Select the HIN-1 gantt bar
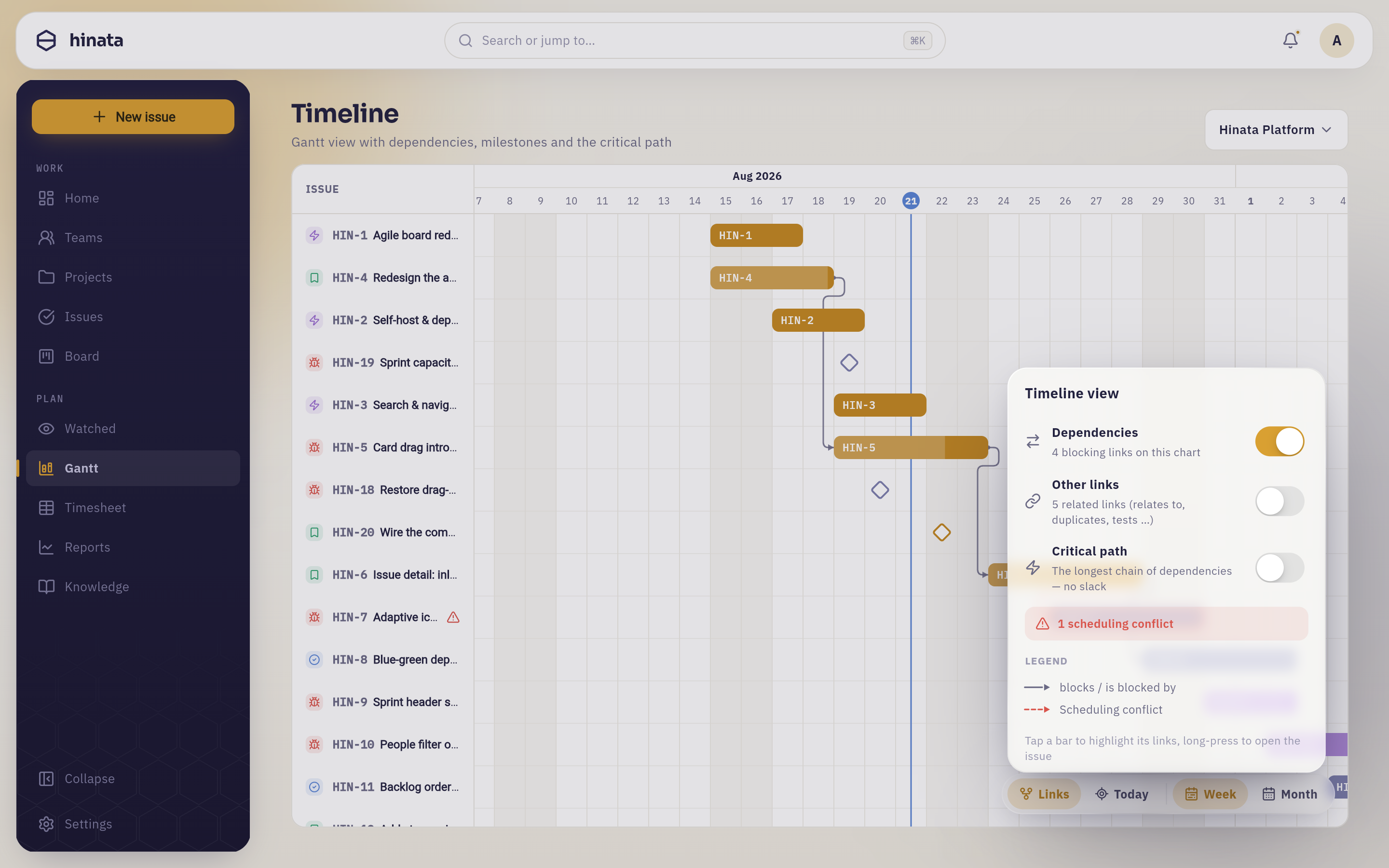The image size is (1389, 868). (756, 235)
